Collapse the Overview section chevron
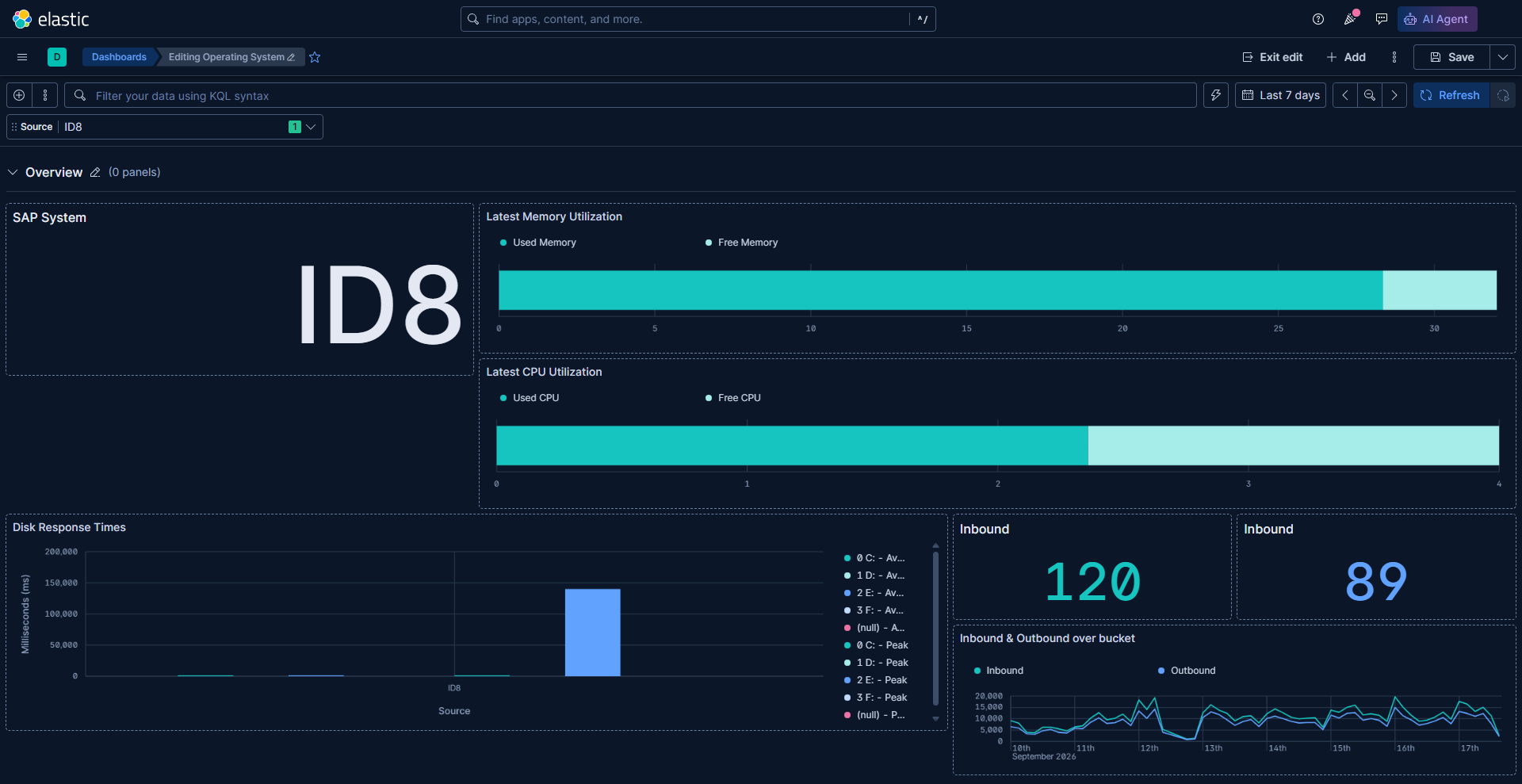The image size is (1522, 784). 13,172
